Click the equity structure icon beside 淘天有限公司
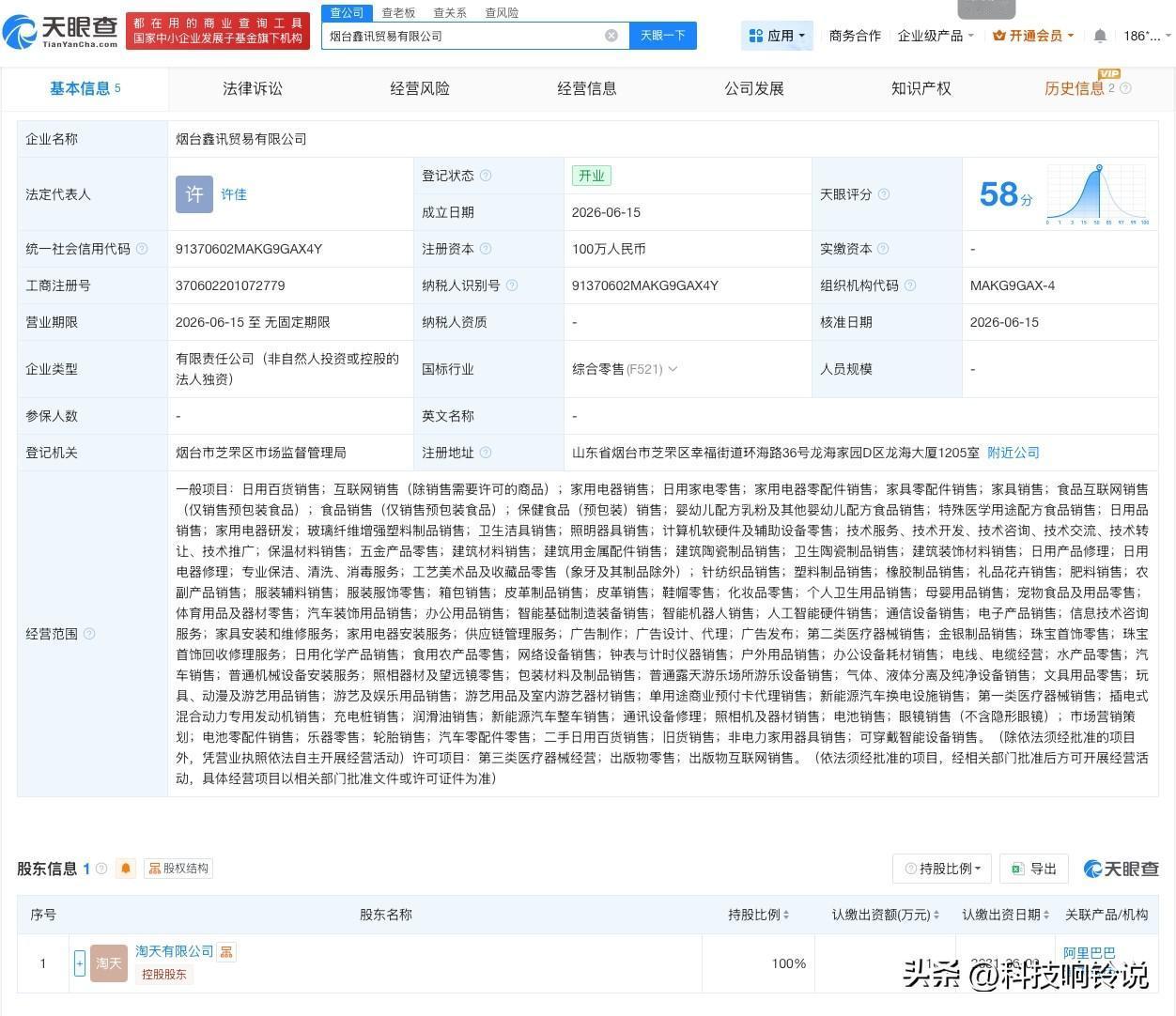Screen dimensions: 1176x1016 click(x=226, y=952)
